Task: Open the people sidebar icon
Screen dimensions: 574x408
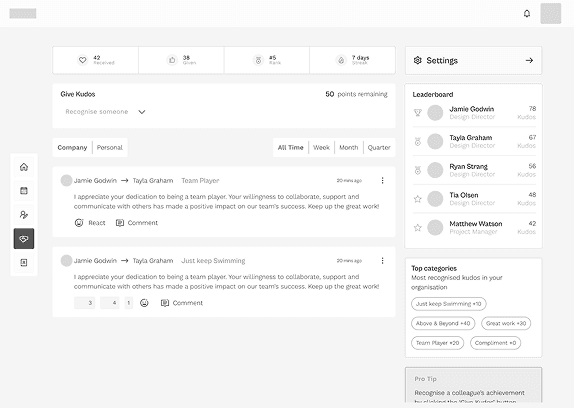Action: click(x=24, y=215)
